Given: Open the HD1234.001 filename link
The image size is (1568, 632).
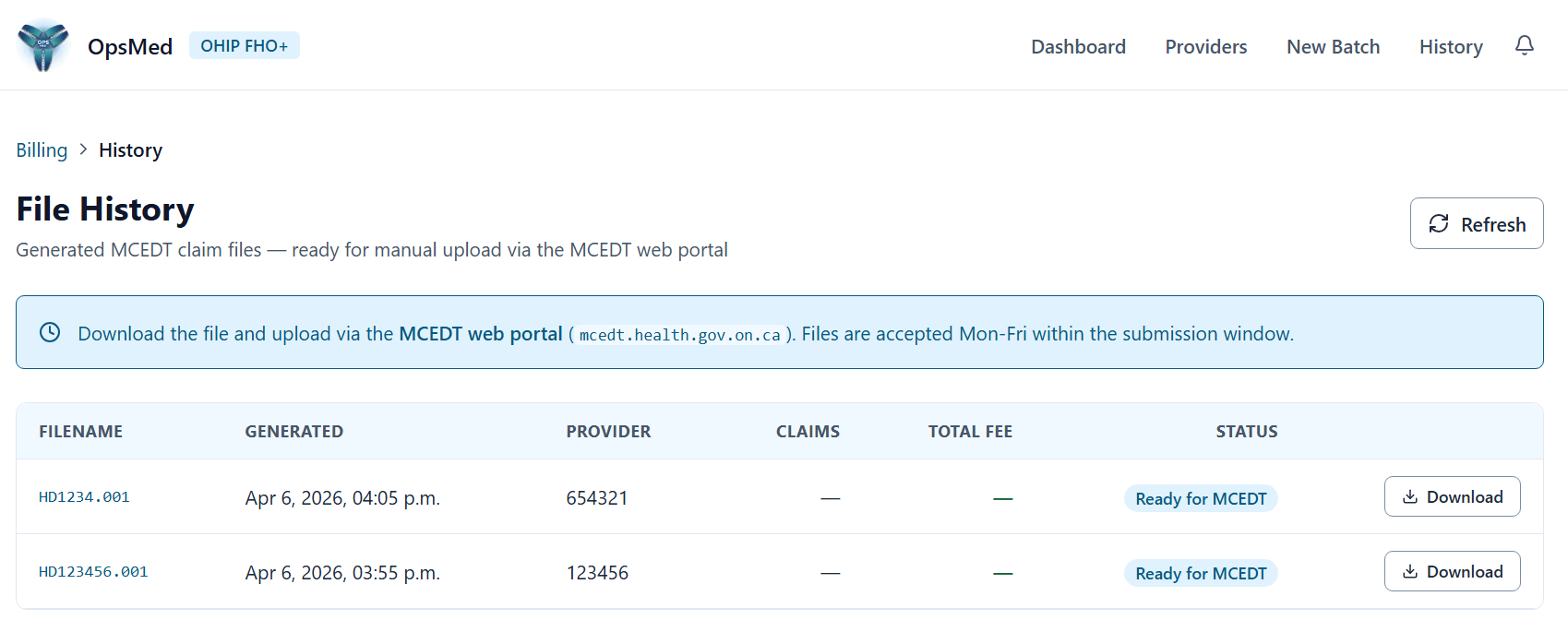Looking at the screenshot, I should (84, 496).
